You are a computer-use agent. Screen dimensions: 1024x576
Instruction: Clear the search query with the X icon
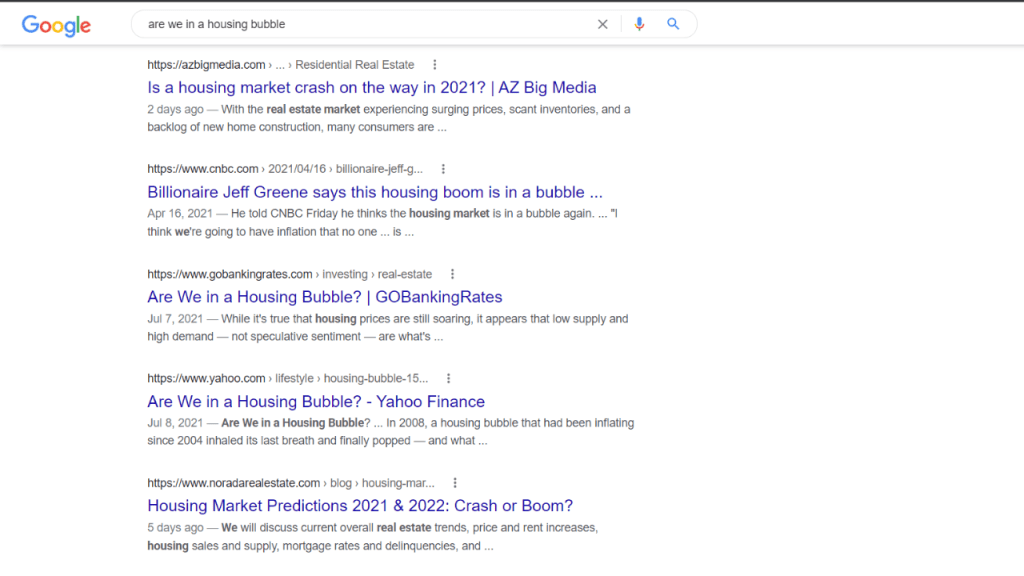point(602,23)
